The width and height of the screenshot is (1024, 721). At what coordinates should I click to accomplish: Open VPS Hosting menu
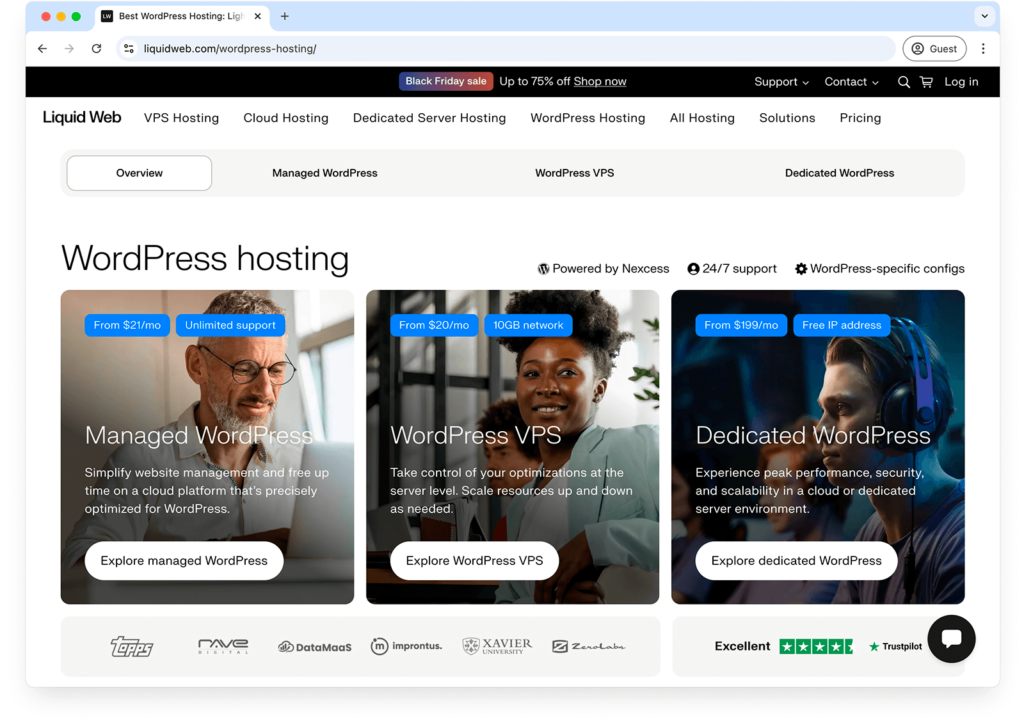click(182, 118)
